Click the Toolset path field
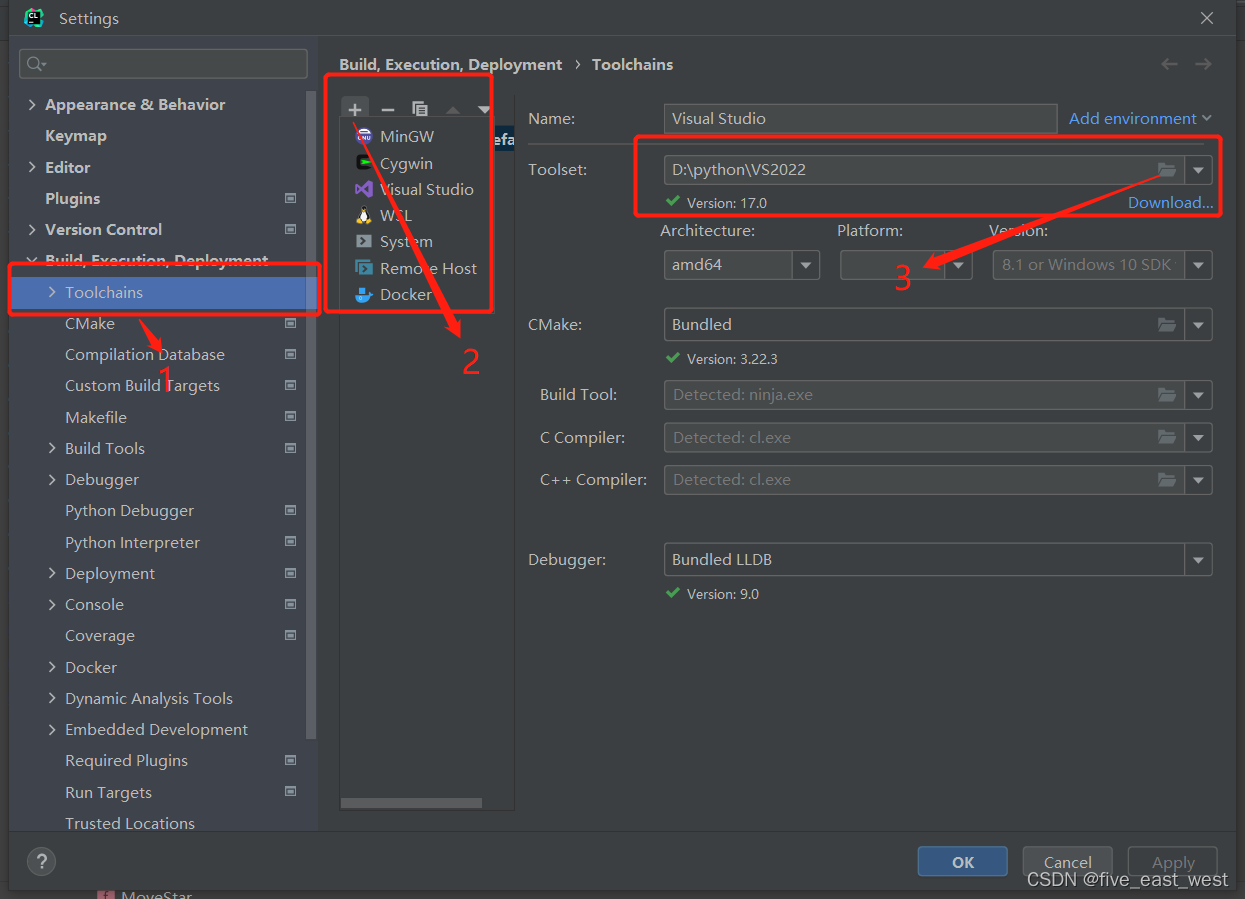The height and width of the screenshot is (899, 1245). tap(908, 170)
